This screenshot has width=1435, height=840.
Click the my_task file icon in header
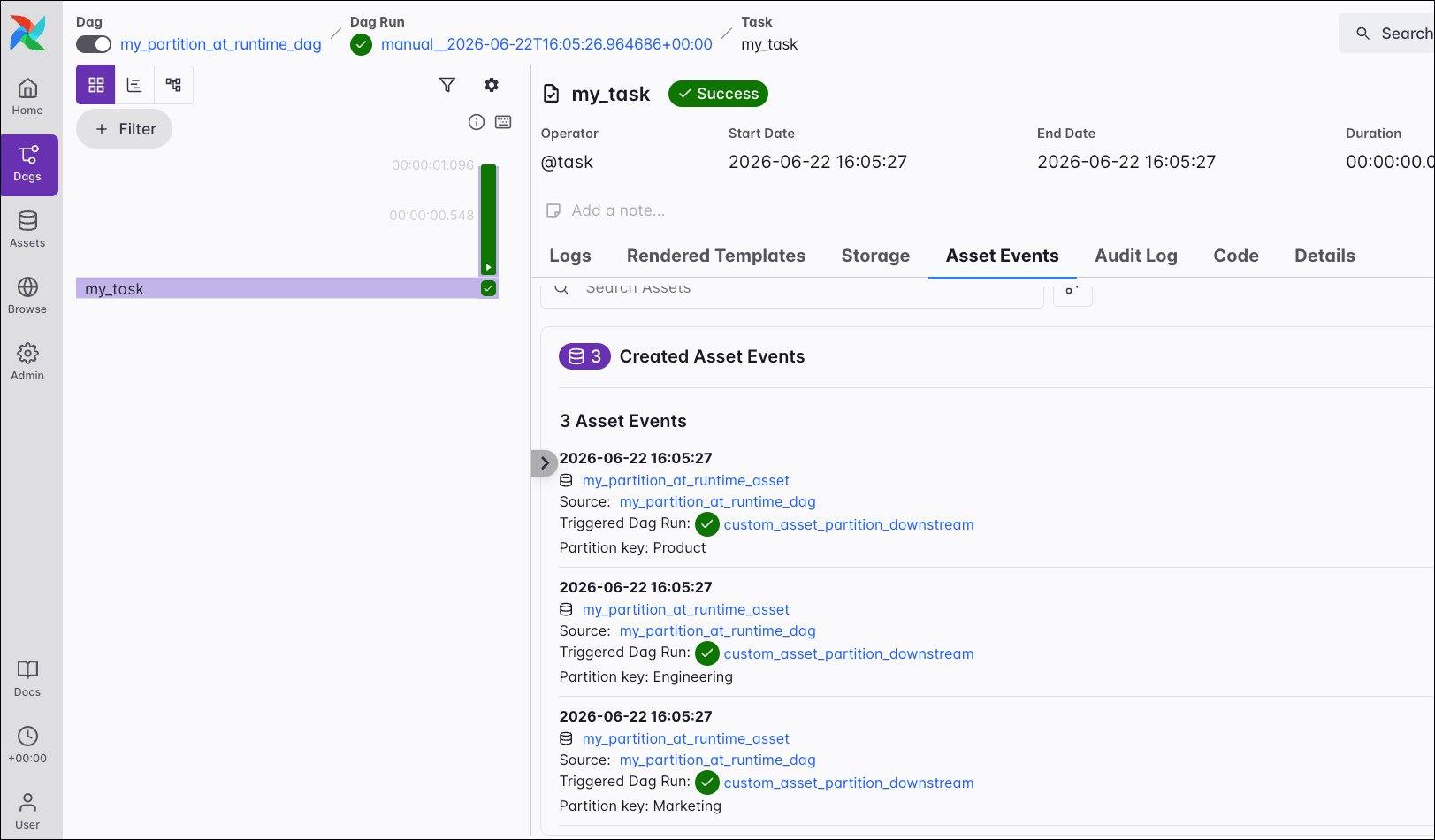[x=551, y=94]
